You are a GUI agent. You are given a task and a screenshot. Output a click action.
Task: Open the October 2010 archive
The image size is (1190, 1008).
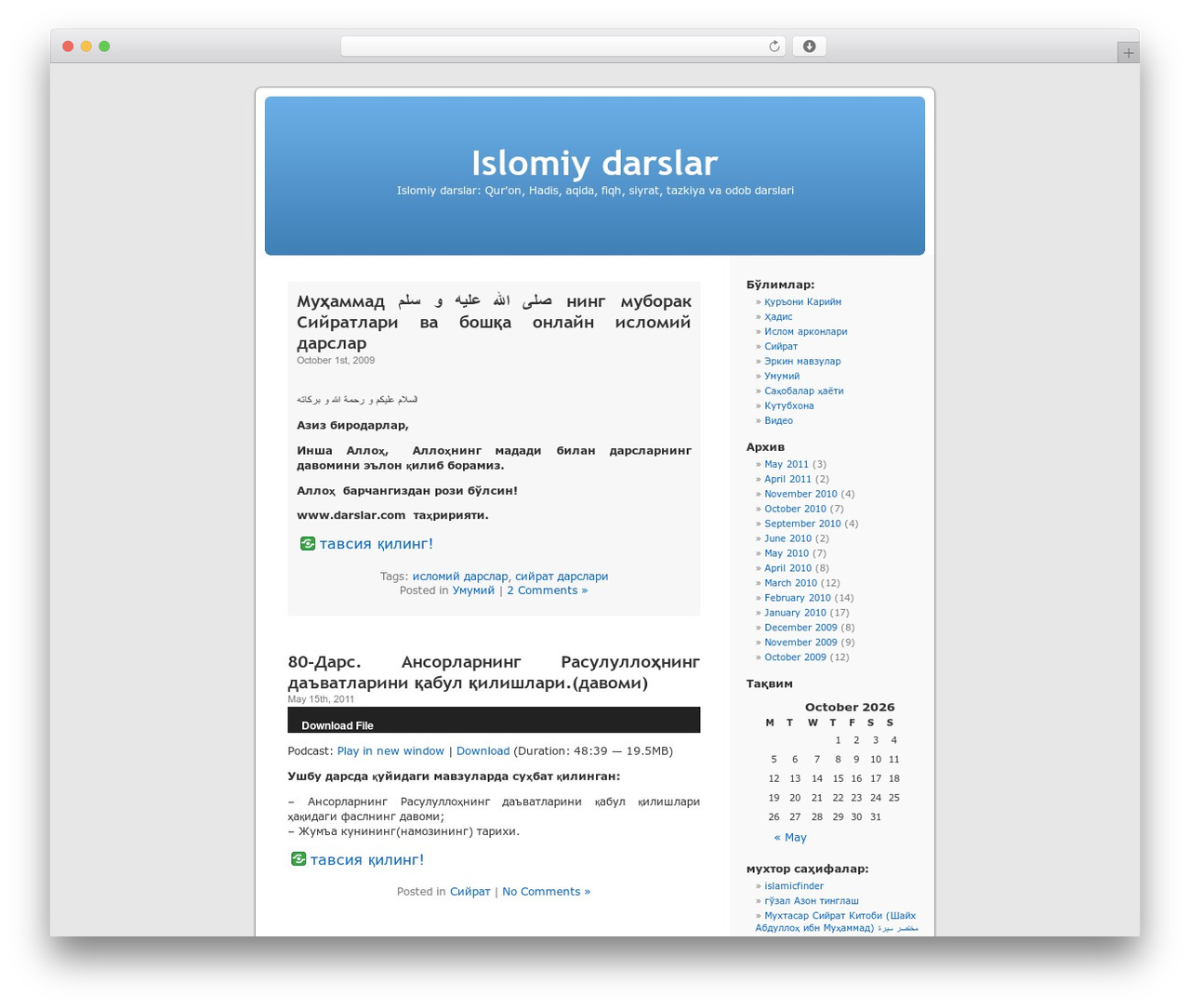pyautogui.click(x=795, y=509)
